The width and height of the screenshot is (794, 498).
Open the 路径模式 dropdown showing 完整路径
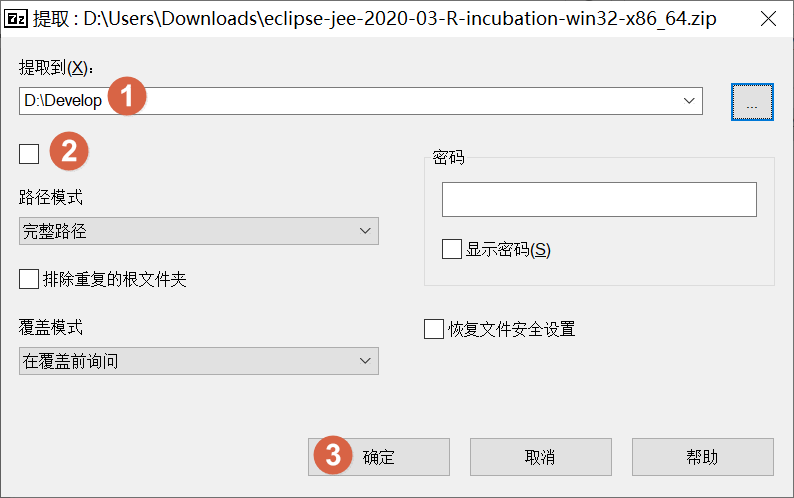[x=198, y=232]
